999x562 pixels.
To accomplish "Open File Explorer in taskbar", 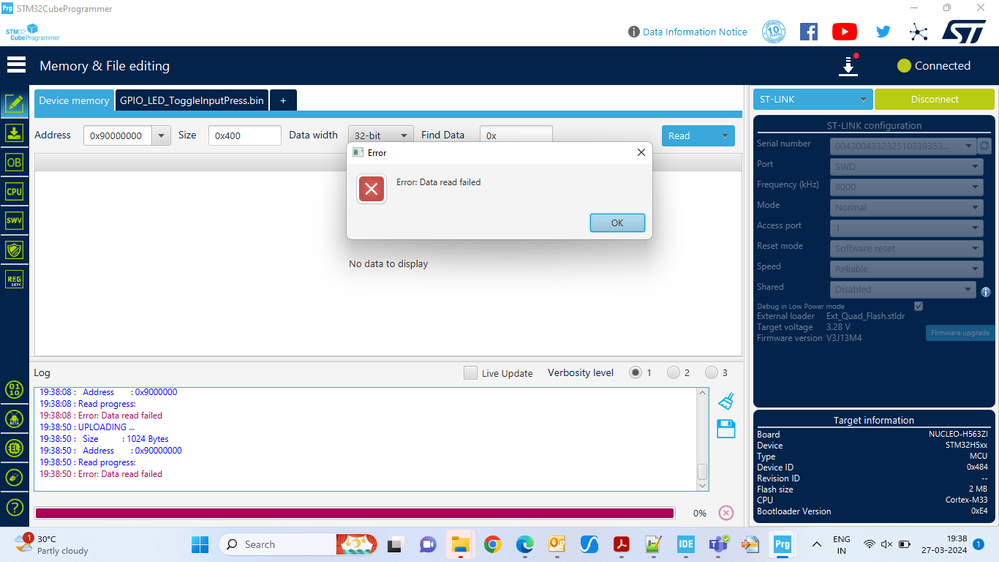I will [x=460, y=544].
